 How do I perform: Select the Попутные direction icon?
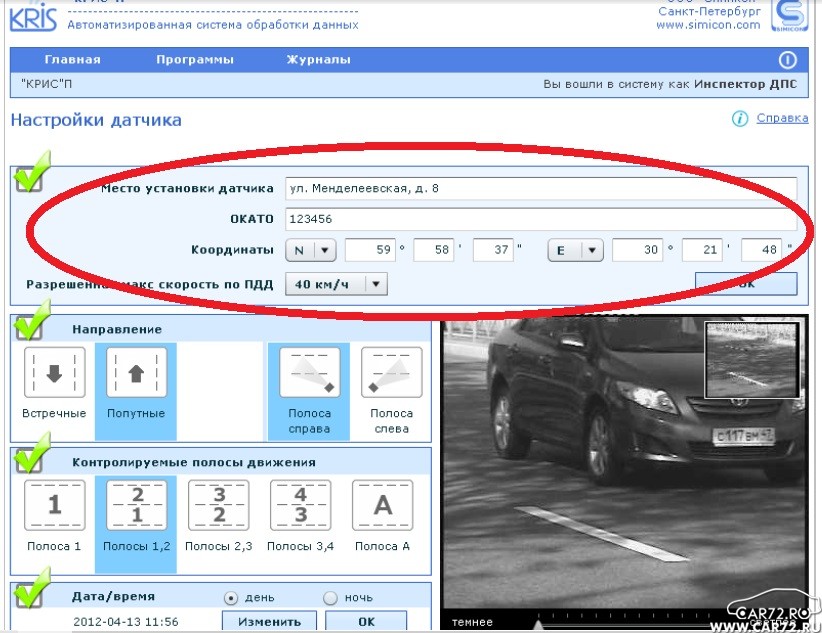pos(136,373)
